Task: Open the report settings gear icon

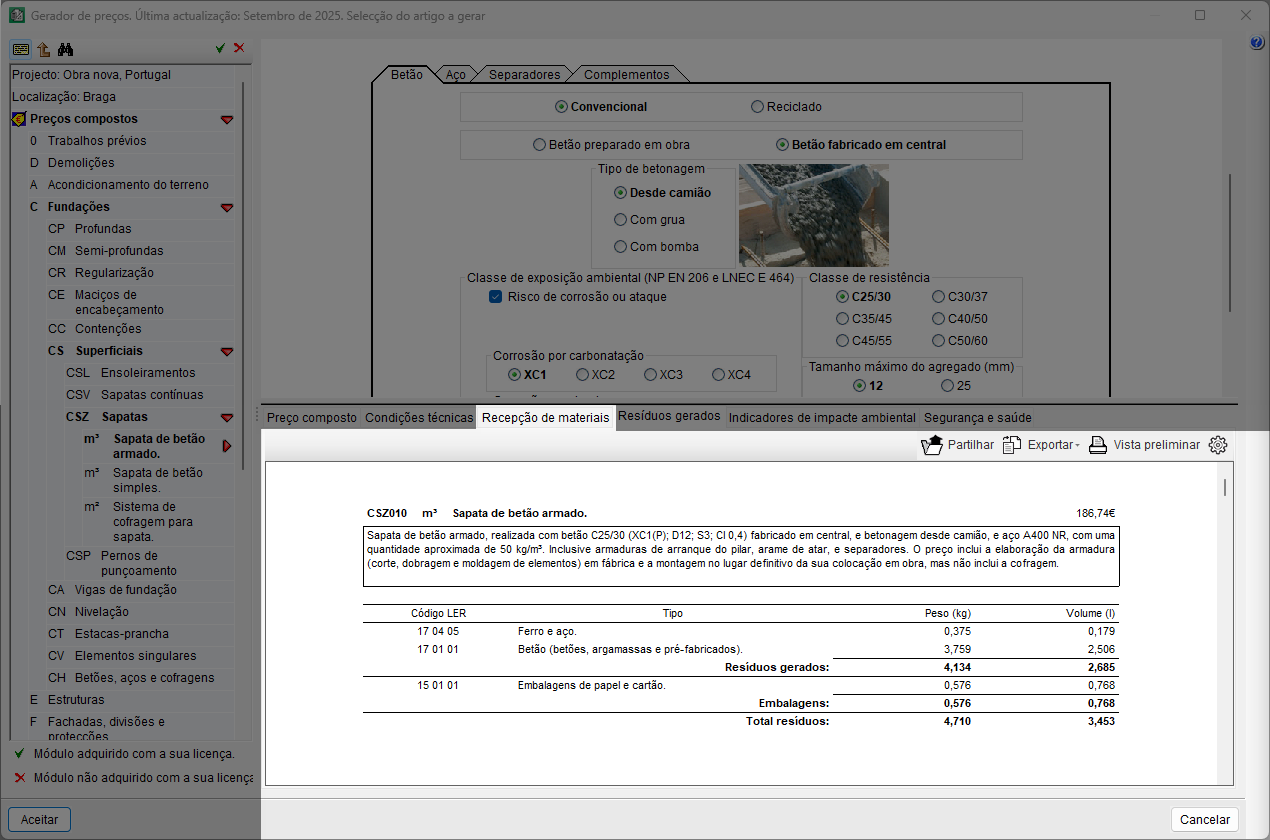Action: [x=1217, y=445]
